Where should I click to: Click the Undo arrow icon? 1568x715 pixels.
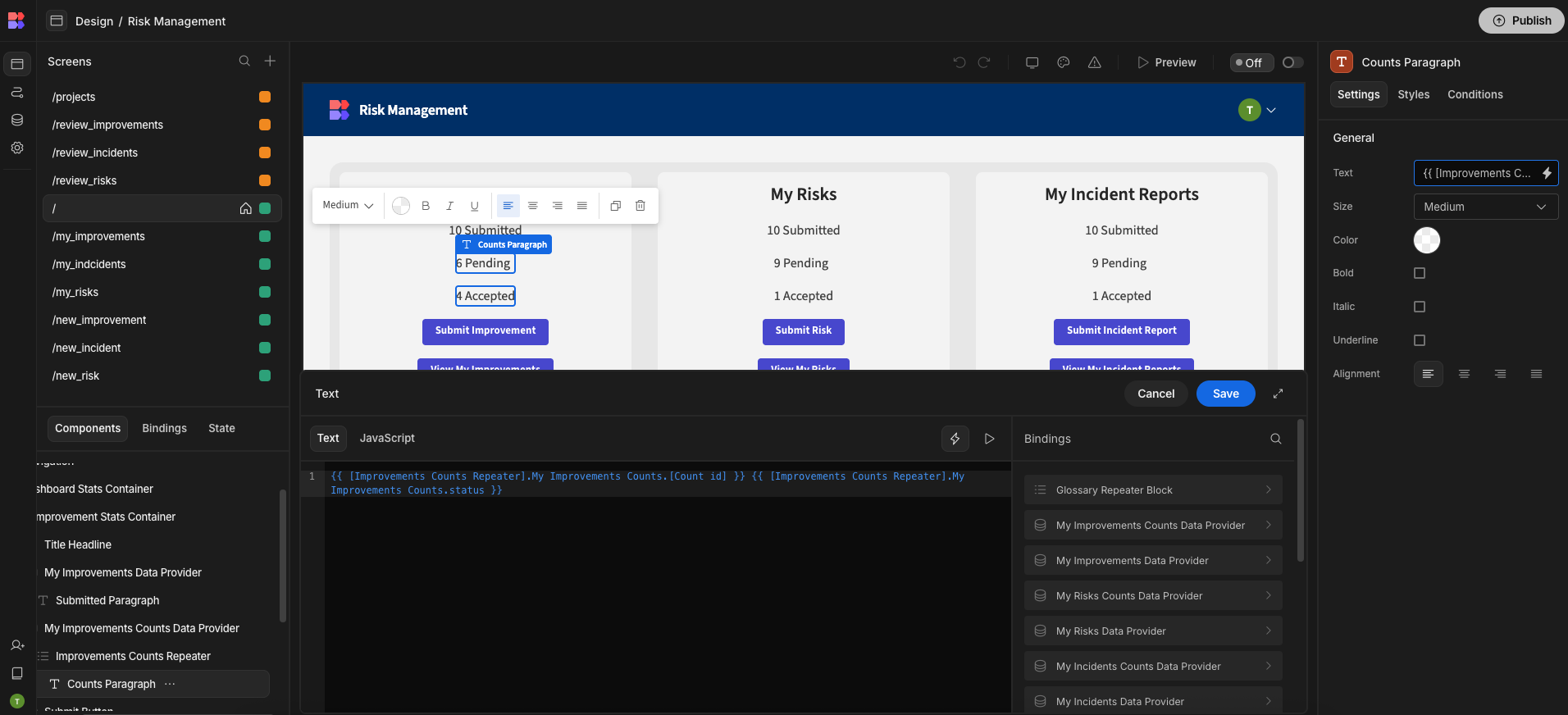click(959, 62)
